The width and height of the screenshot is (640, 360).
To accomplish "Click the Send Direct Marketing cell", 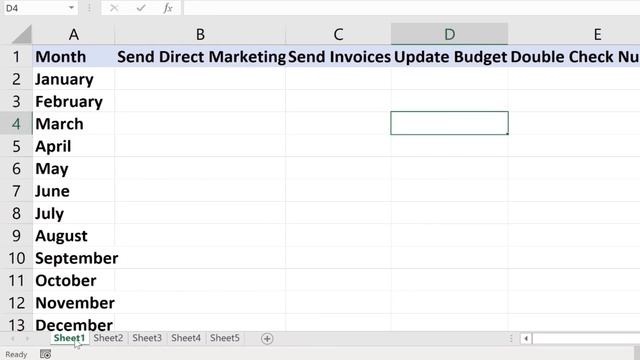I will (x=200, y=56).
